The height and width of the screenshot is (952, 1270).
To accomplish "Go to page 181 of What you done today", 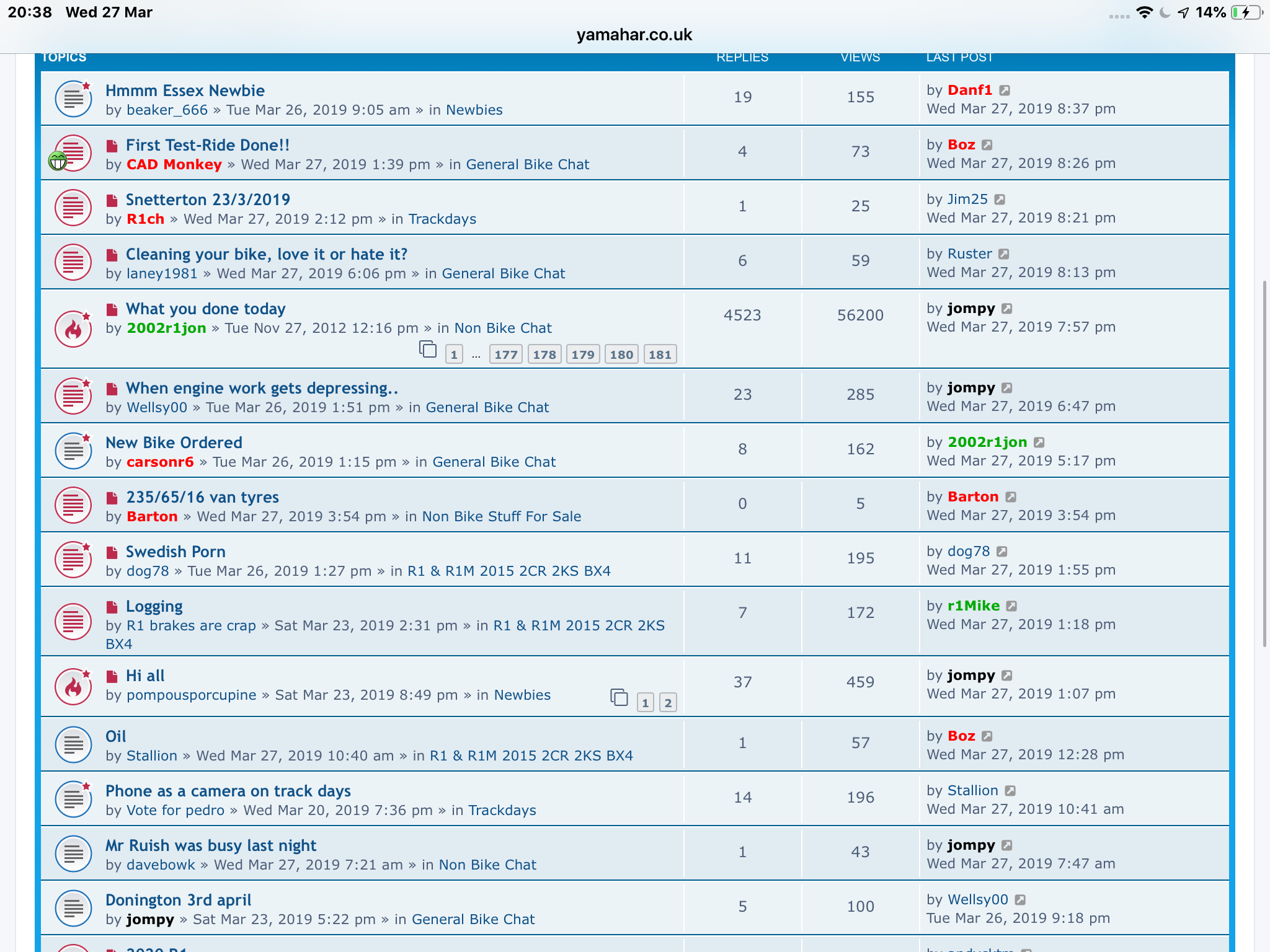I will point(660,355).
